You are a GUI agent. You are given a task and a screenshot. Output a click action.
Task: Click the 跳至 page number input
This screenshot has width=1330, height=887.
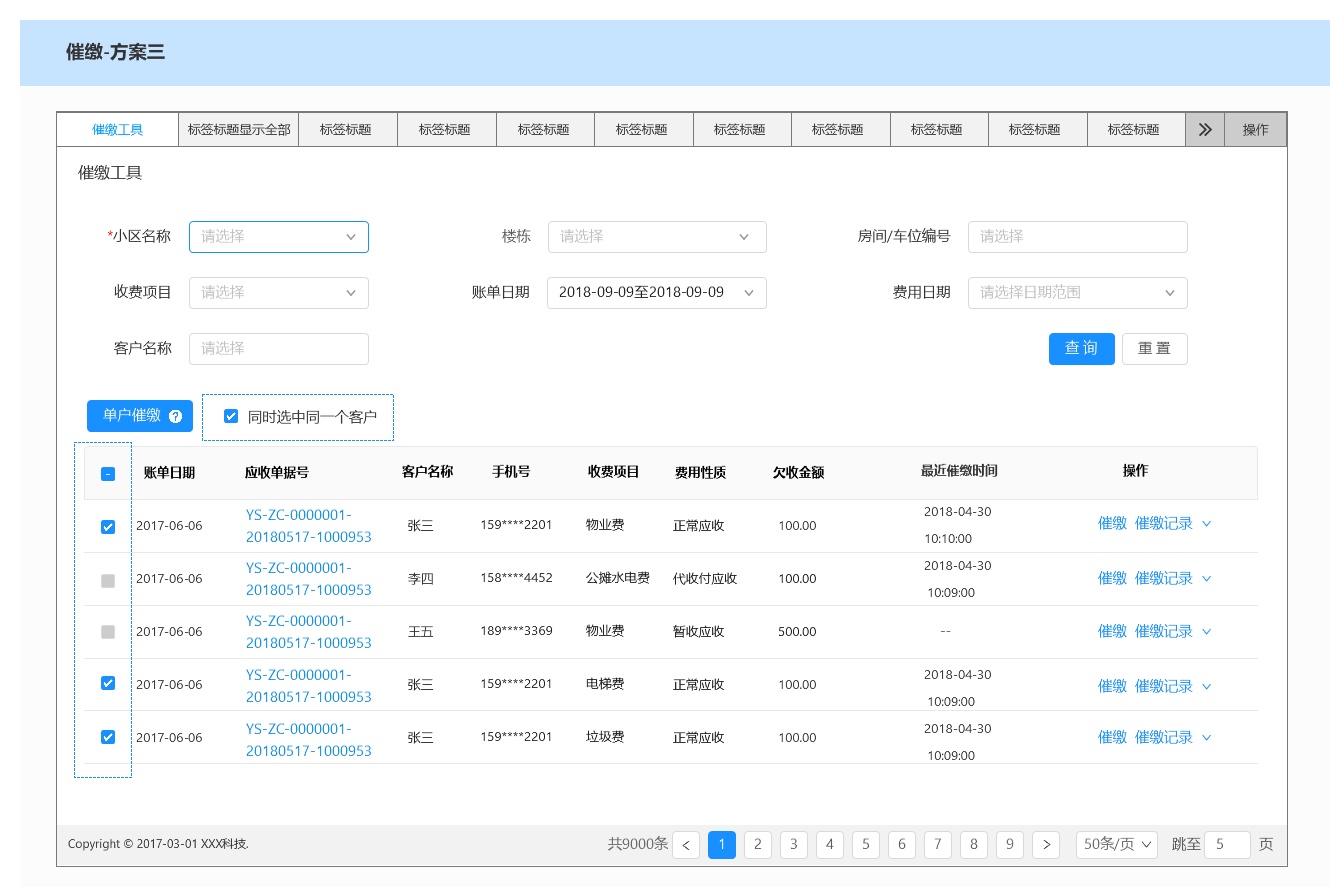(1227, 845)
